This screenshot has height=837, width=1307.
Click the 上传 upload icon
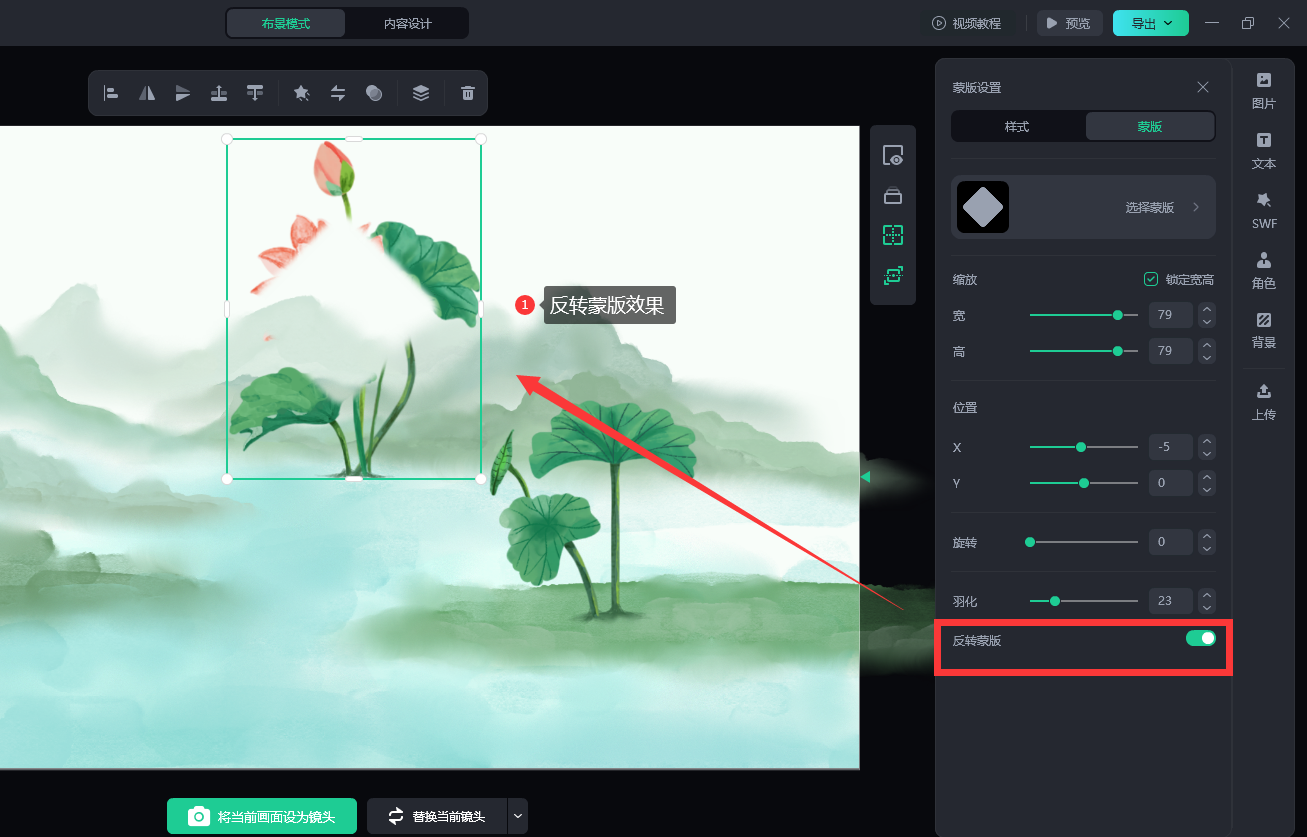(1264, 400)
